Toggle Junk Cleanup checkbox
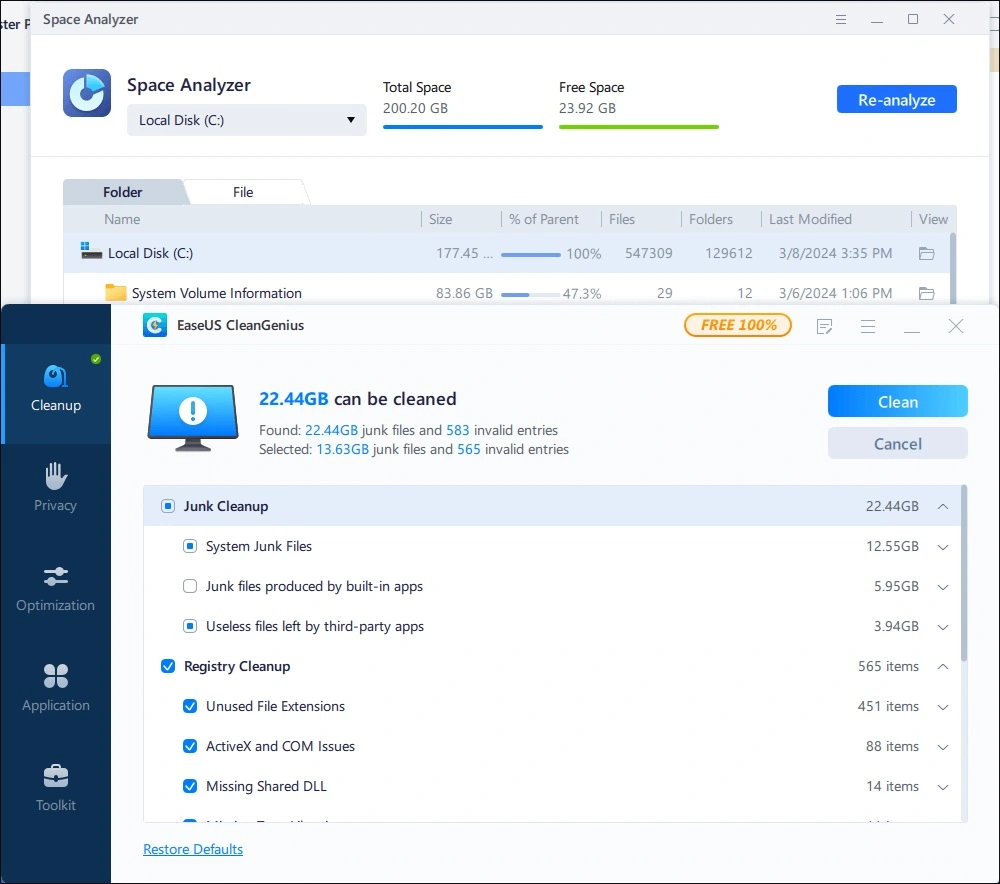1000x884 pixels. [x=168, y=506]
